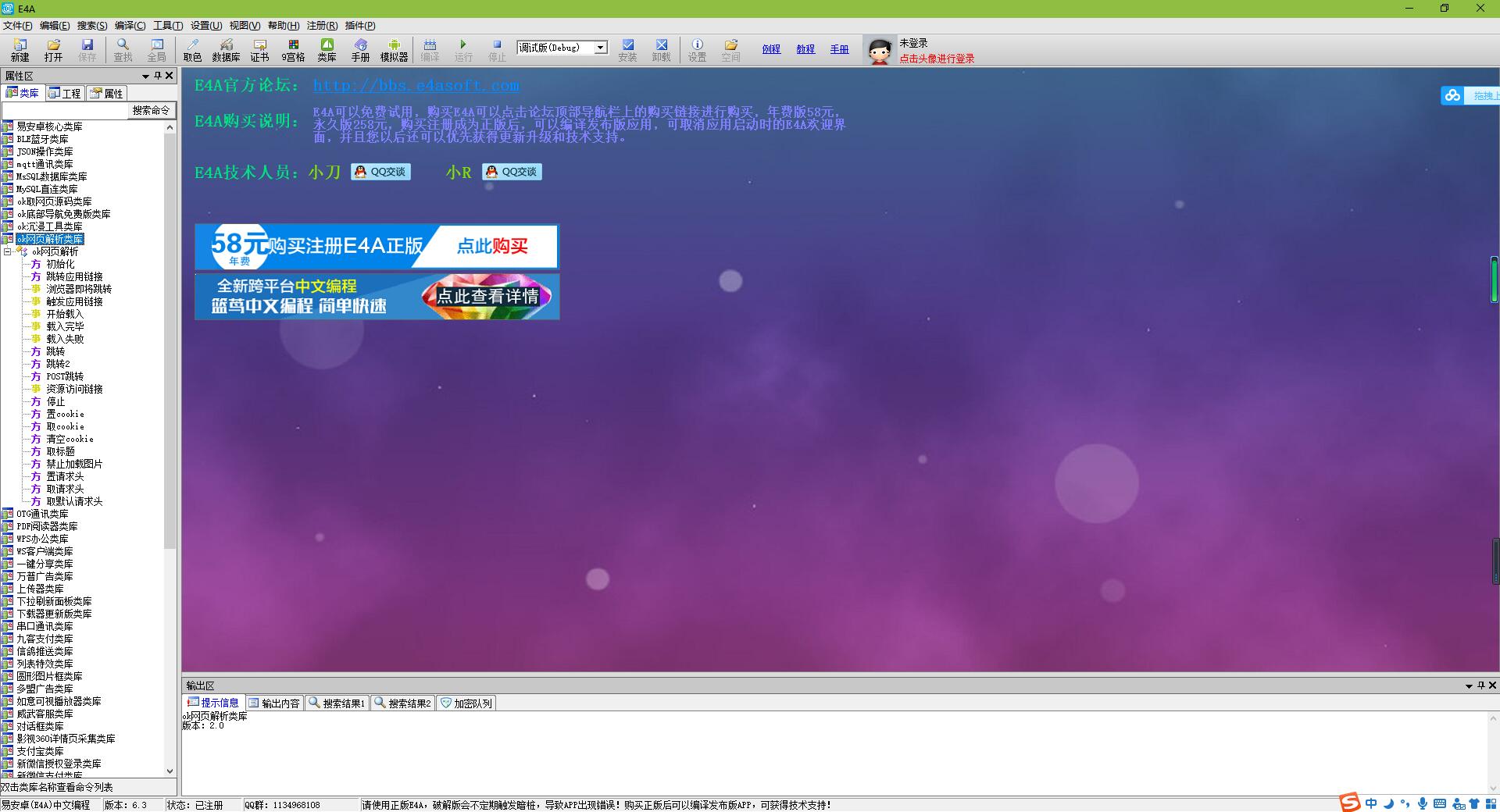Open the 设置 settings toolbar icon
The image size is (1500, 812).
697,50
